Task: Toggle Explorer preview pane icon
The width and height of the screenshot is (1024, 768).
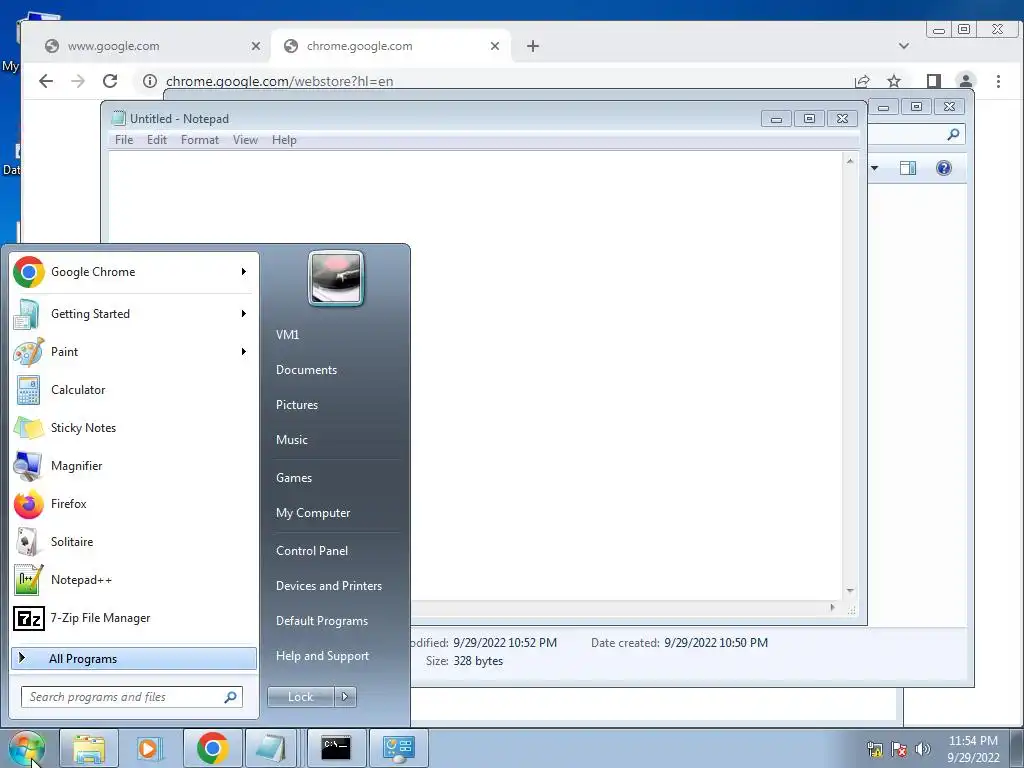Action: pos(908,168)
